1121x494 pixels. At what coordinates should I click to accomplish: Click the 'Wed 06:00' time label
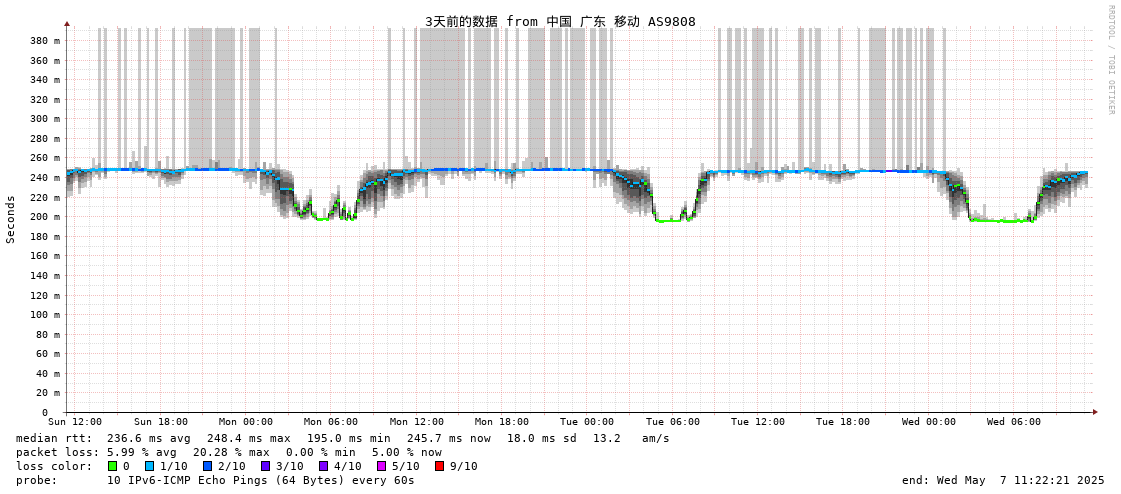[1014, 422]
